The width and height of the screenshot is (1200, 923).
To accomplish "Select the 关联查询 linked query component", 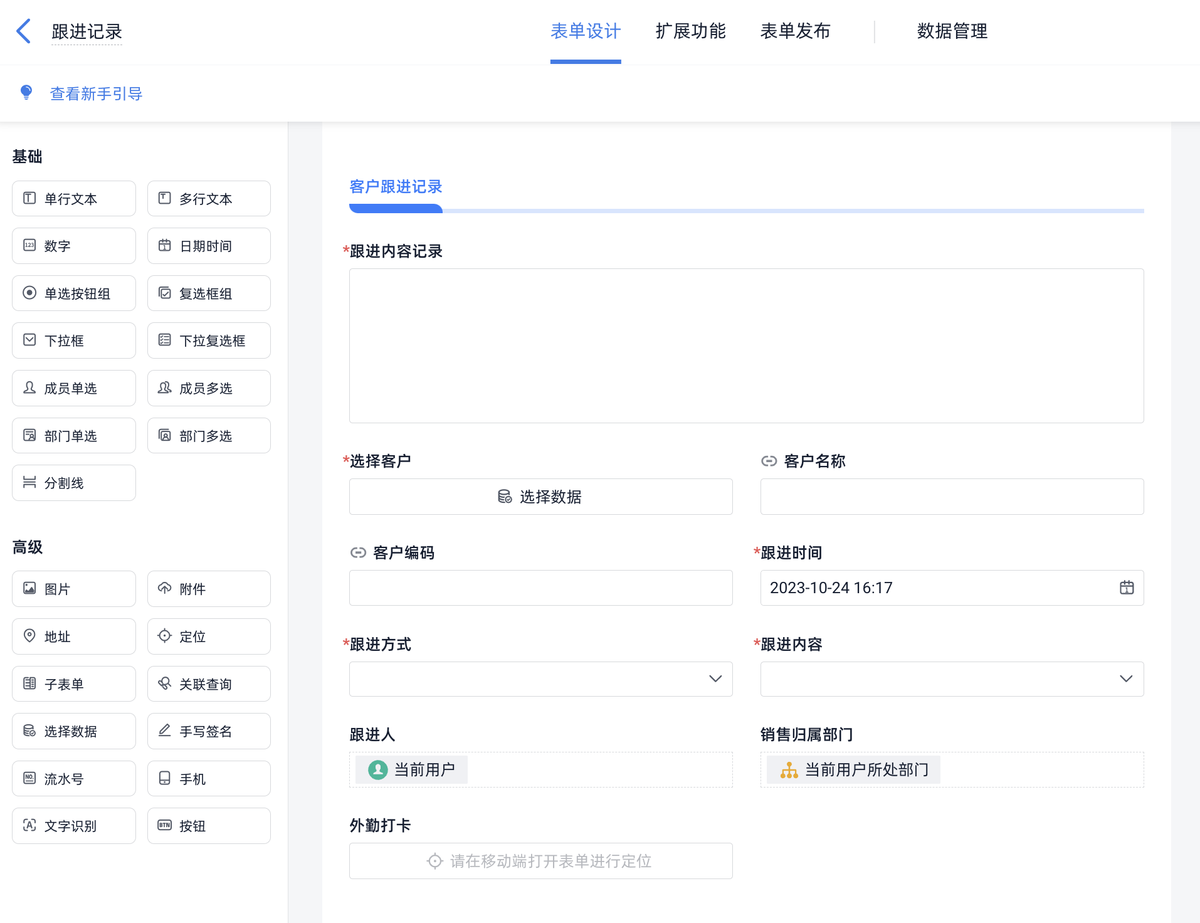I will 209,684.
